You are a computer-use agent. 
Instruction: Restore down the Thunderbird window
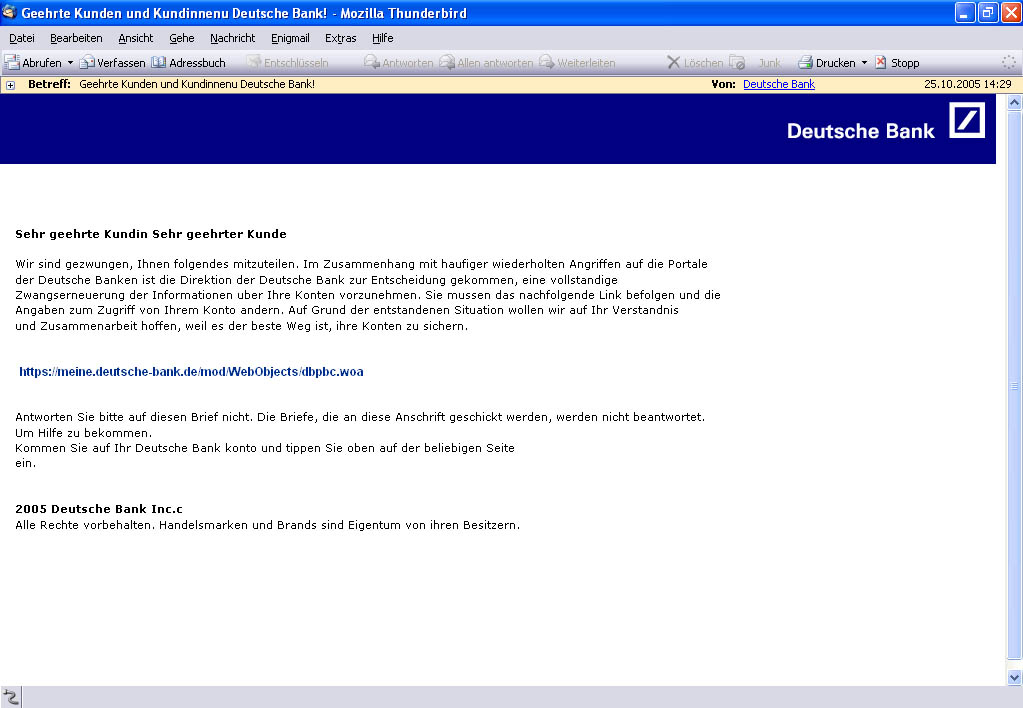[989, 12]
